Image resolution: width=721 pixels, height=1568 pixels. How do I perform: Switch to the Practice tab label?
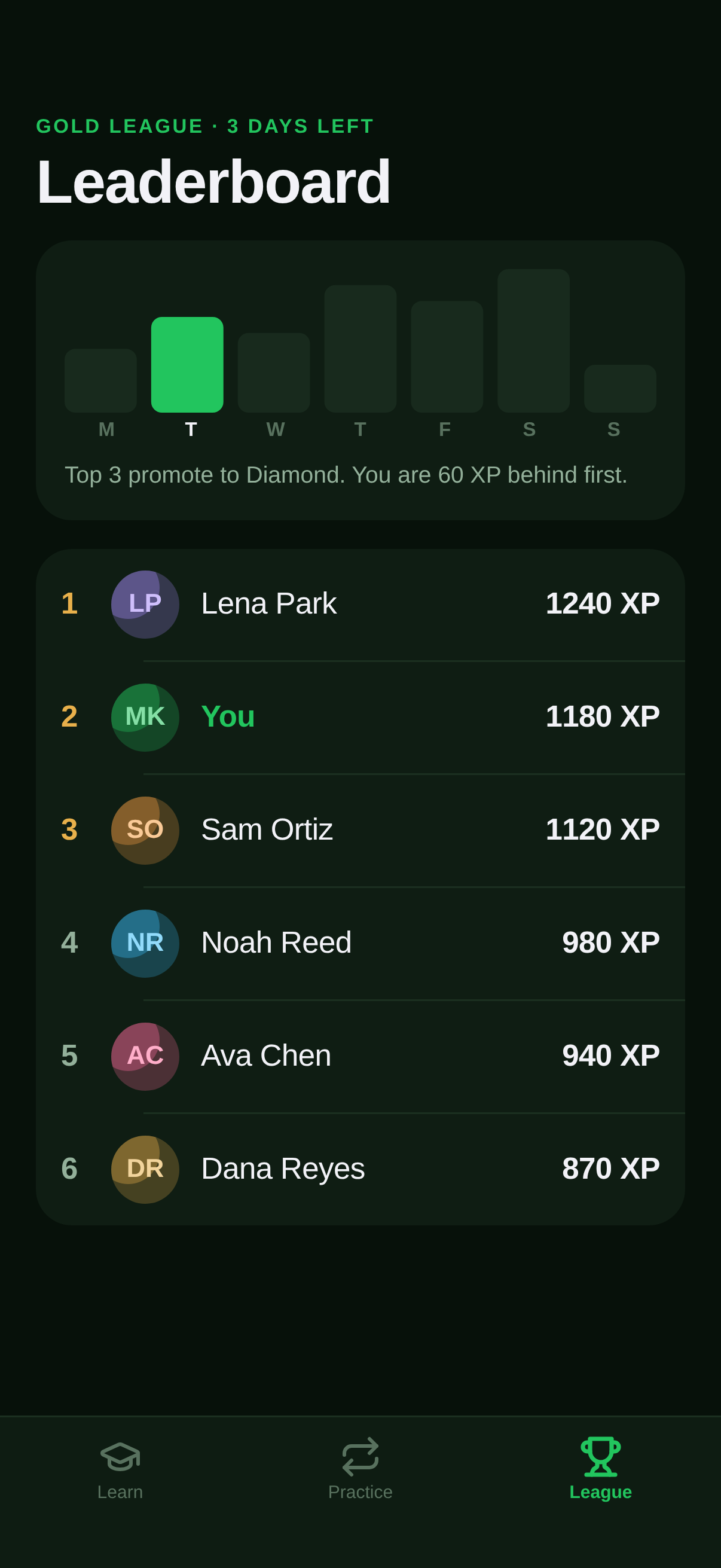pos(360,1492)
